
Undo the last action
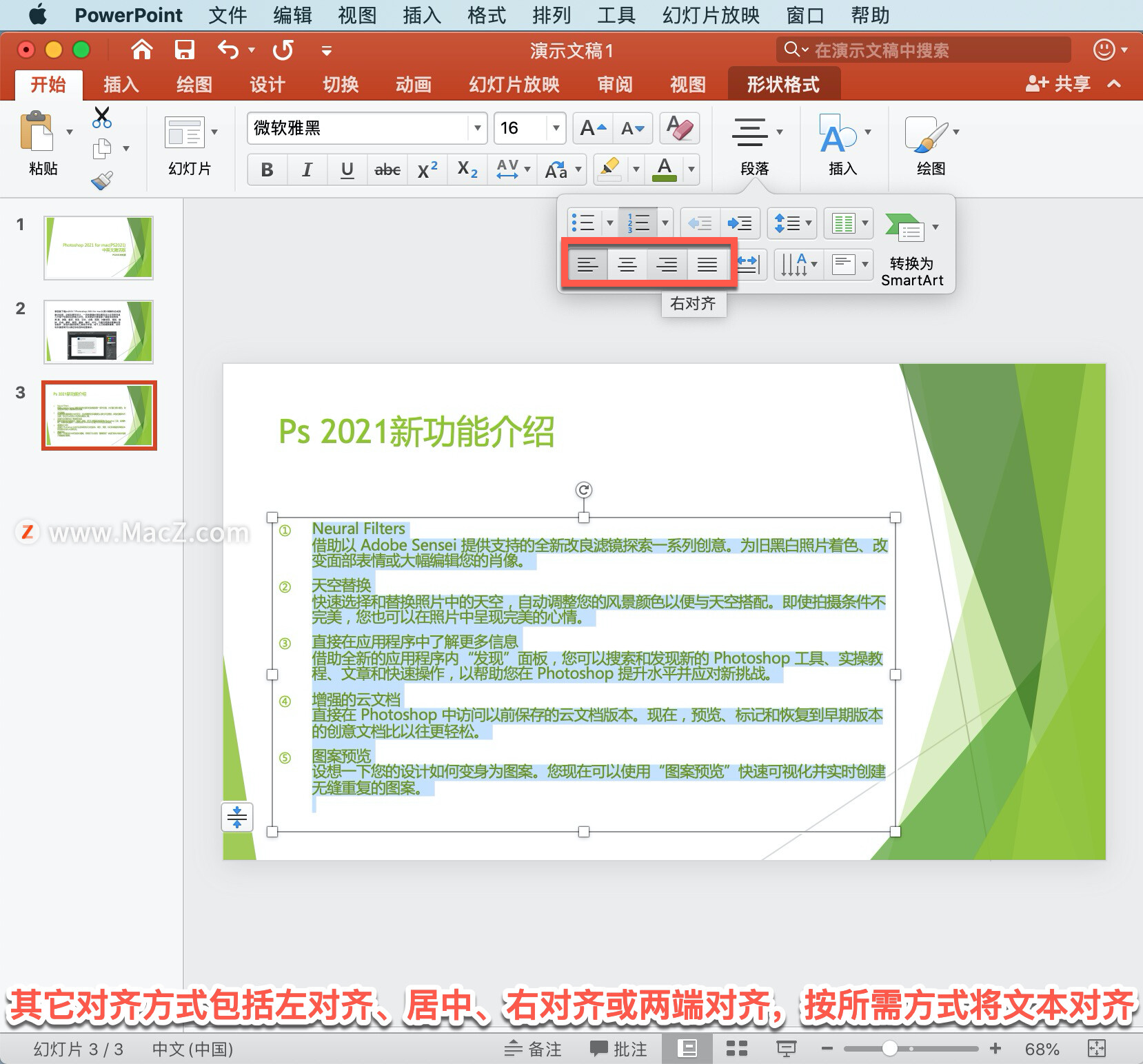pyautogui.click(x=228, y=50)
